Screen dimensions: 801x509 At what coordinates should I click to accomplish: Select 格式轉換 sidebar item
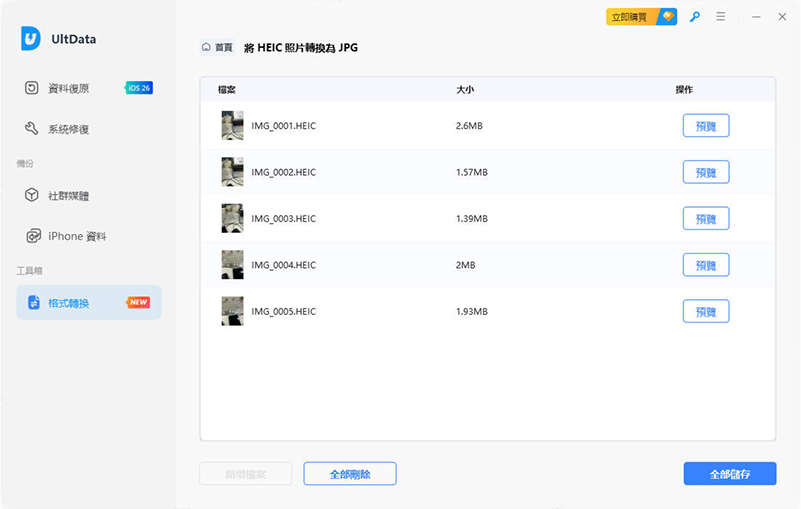tap(89, 303)
